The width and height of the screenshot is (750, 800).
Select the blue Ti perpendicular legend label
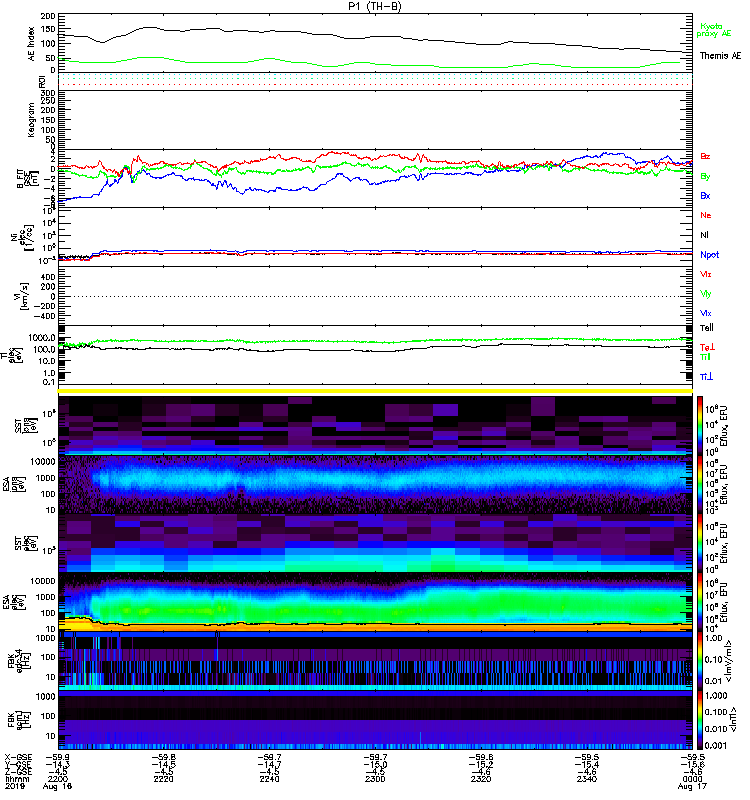[x=706, y=377]
